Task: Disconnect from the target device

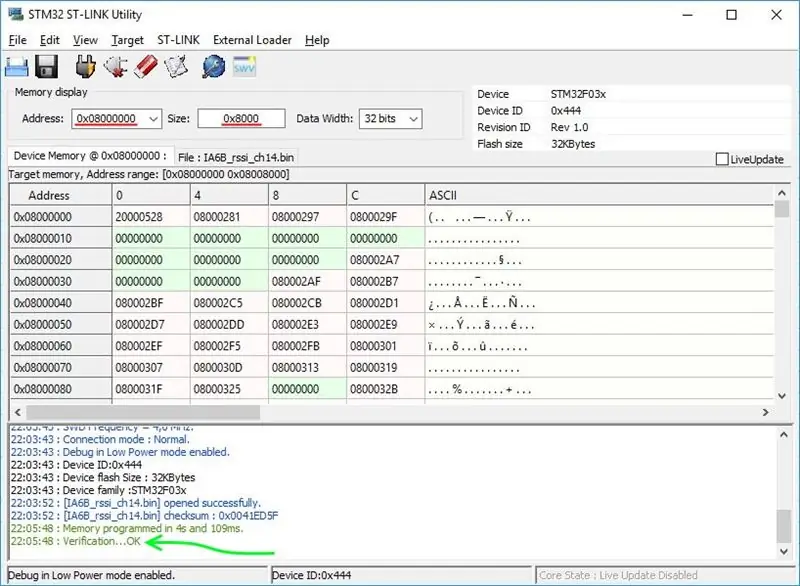Action: tap(116, 67)
